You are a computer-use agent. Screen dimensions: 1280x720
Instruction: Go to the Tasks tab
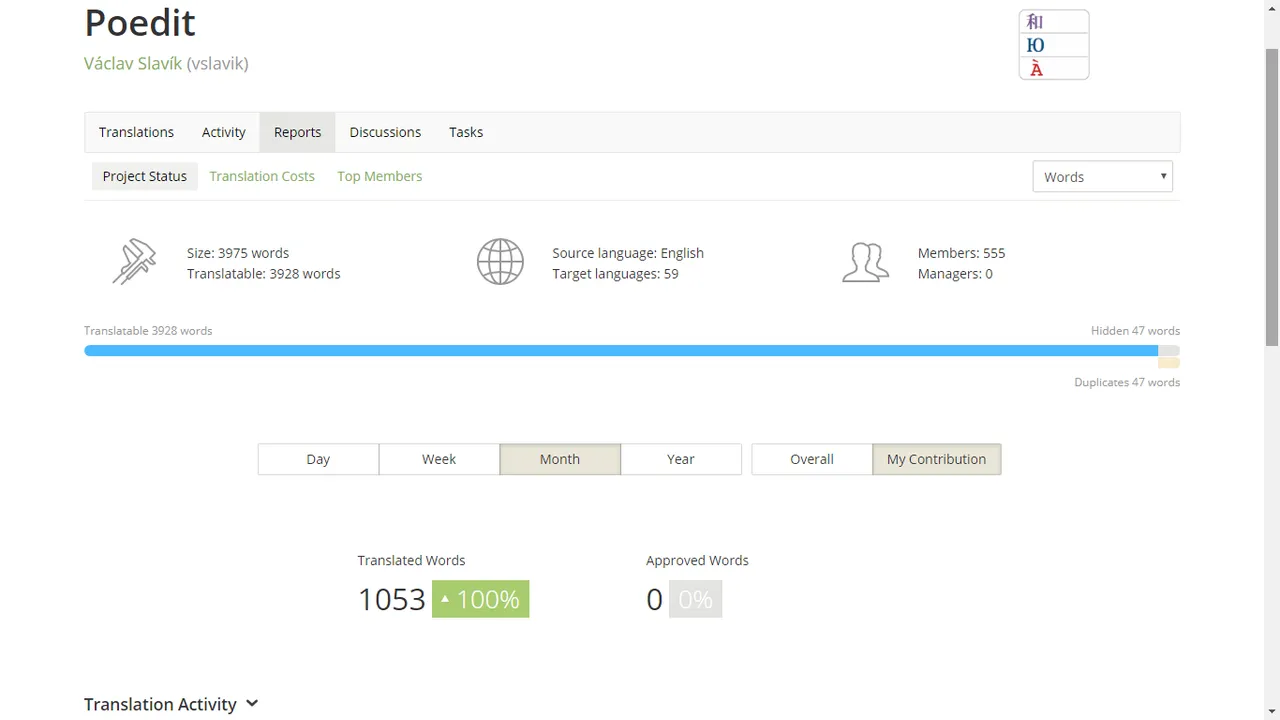click(466, 132)
